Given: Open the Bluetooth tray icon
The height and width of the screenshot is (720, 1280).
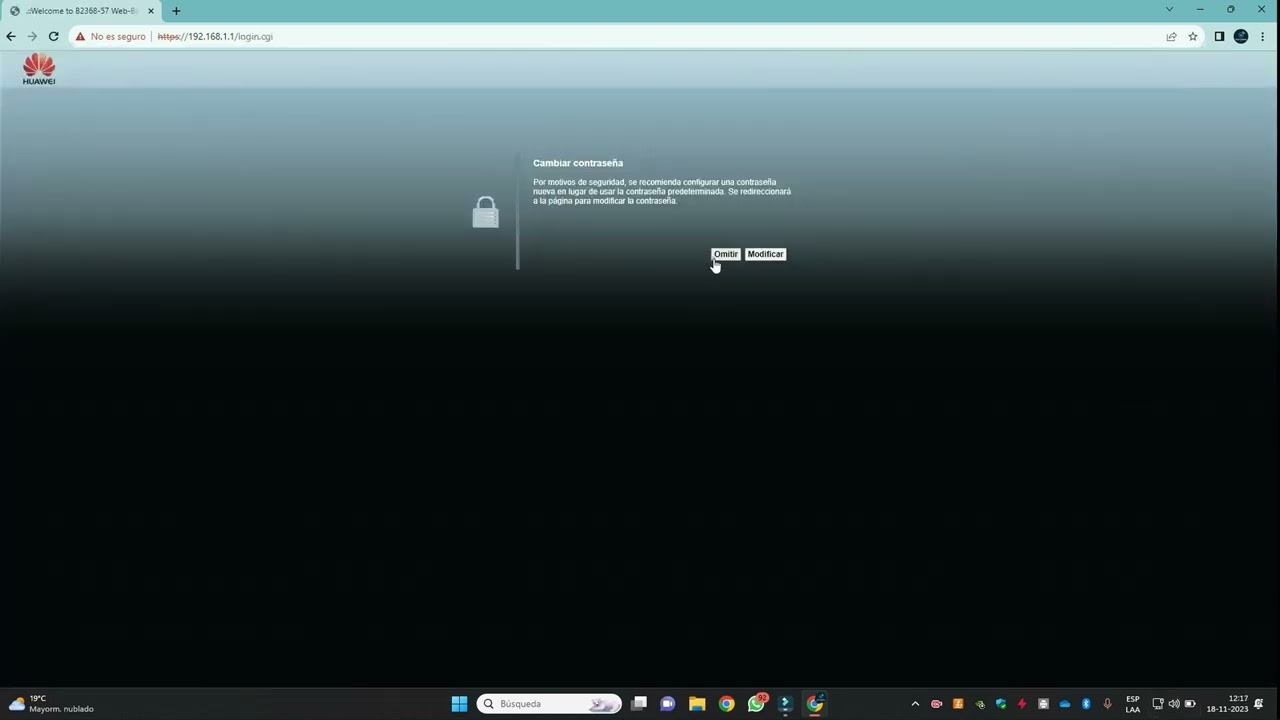Looking at the screenshot, I should (x=1086, y=704).
